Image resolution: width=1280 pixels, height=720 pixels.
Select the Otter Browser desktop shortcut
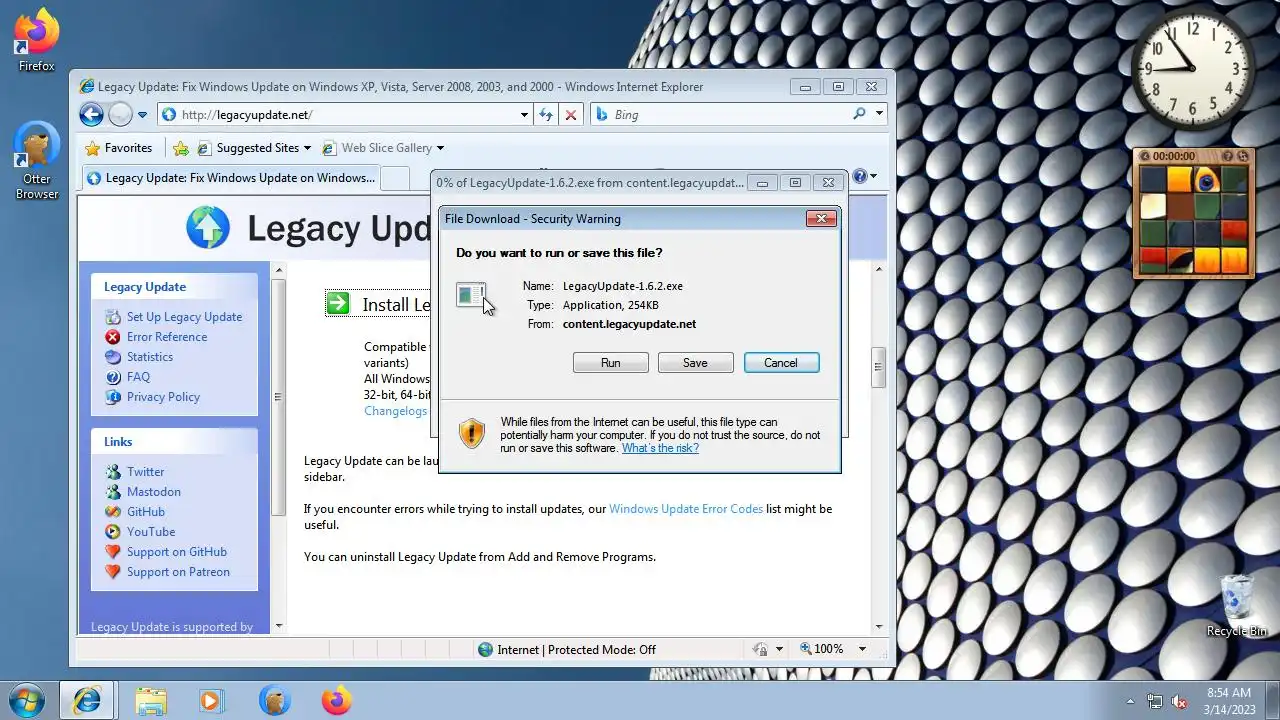point(37,161)
